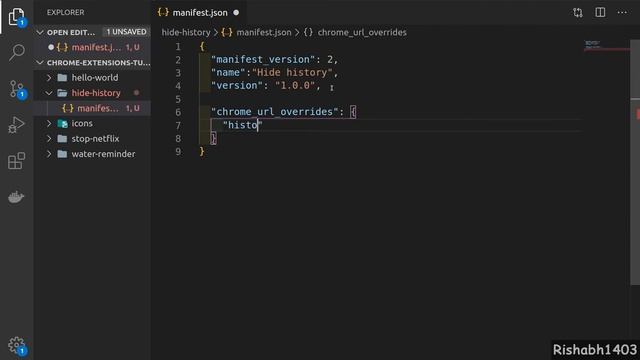Collapse the hide-history folder
Image resolution: width=640 pixels, height=360 pixels.
coord(49,93)
